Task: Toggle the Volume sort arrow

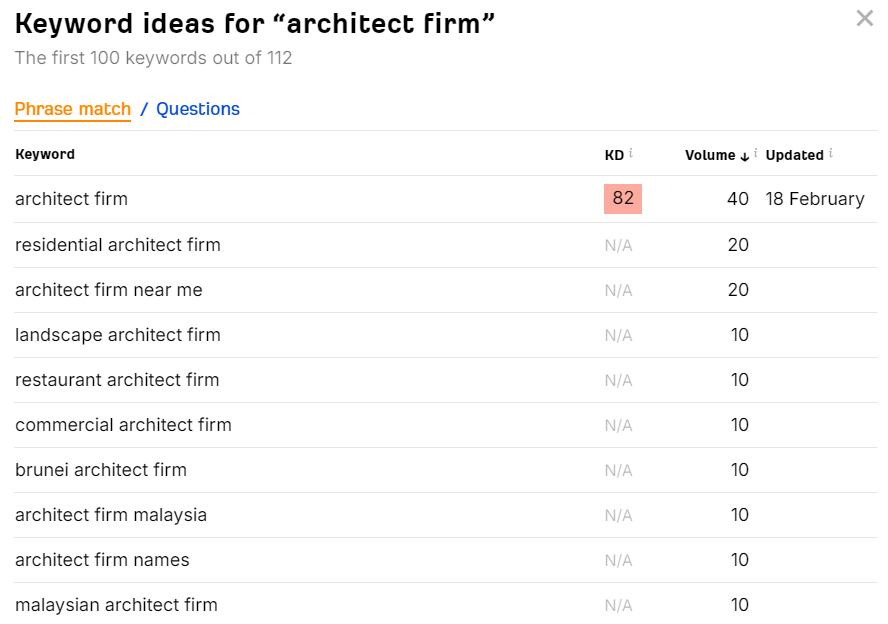Action: [x=745, y=156]
